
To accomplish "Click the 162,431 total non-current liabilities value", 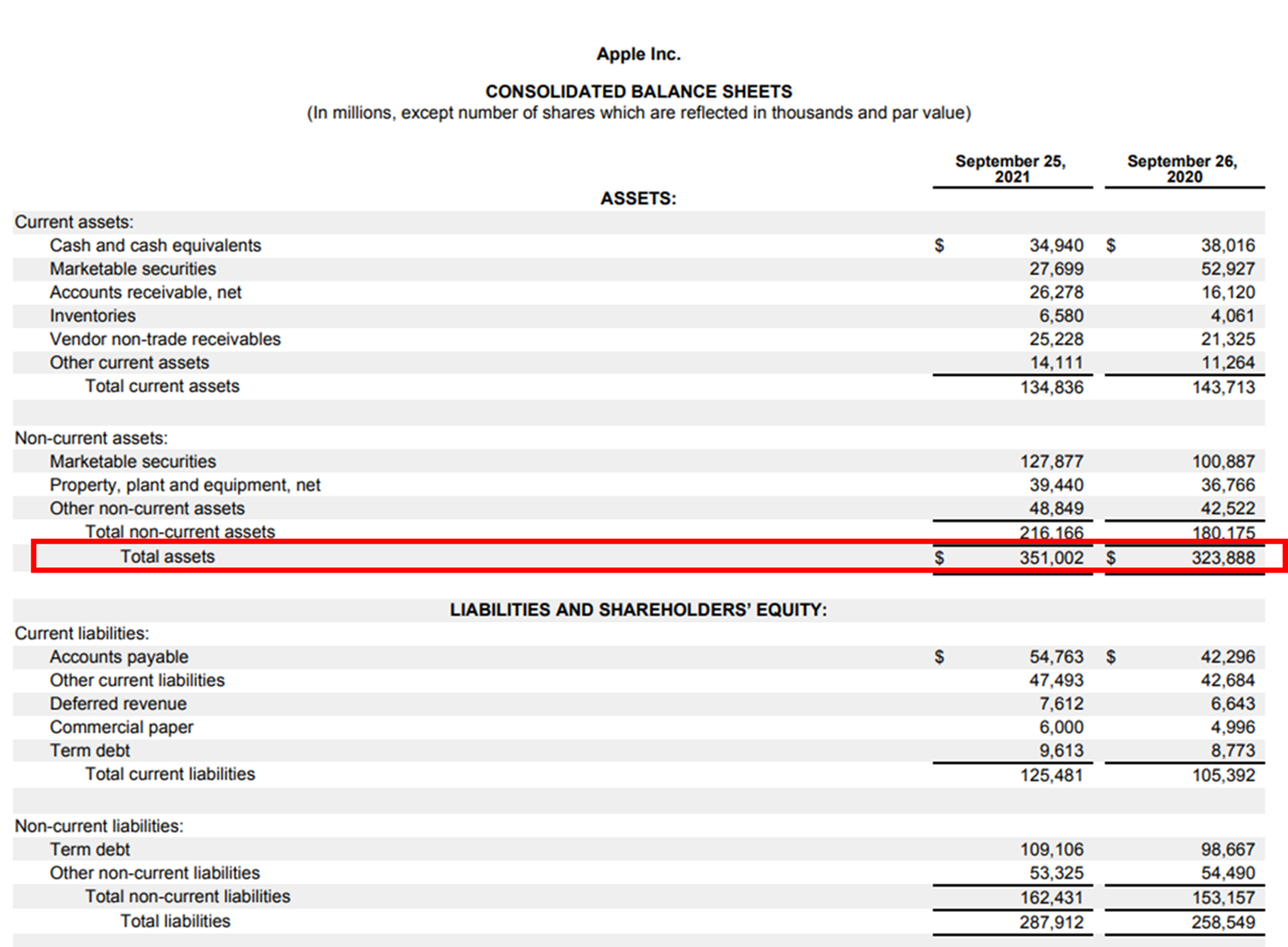I will click(x=1051, y=898).
